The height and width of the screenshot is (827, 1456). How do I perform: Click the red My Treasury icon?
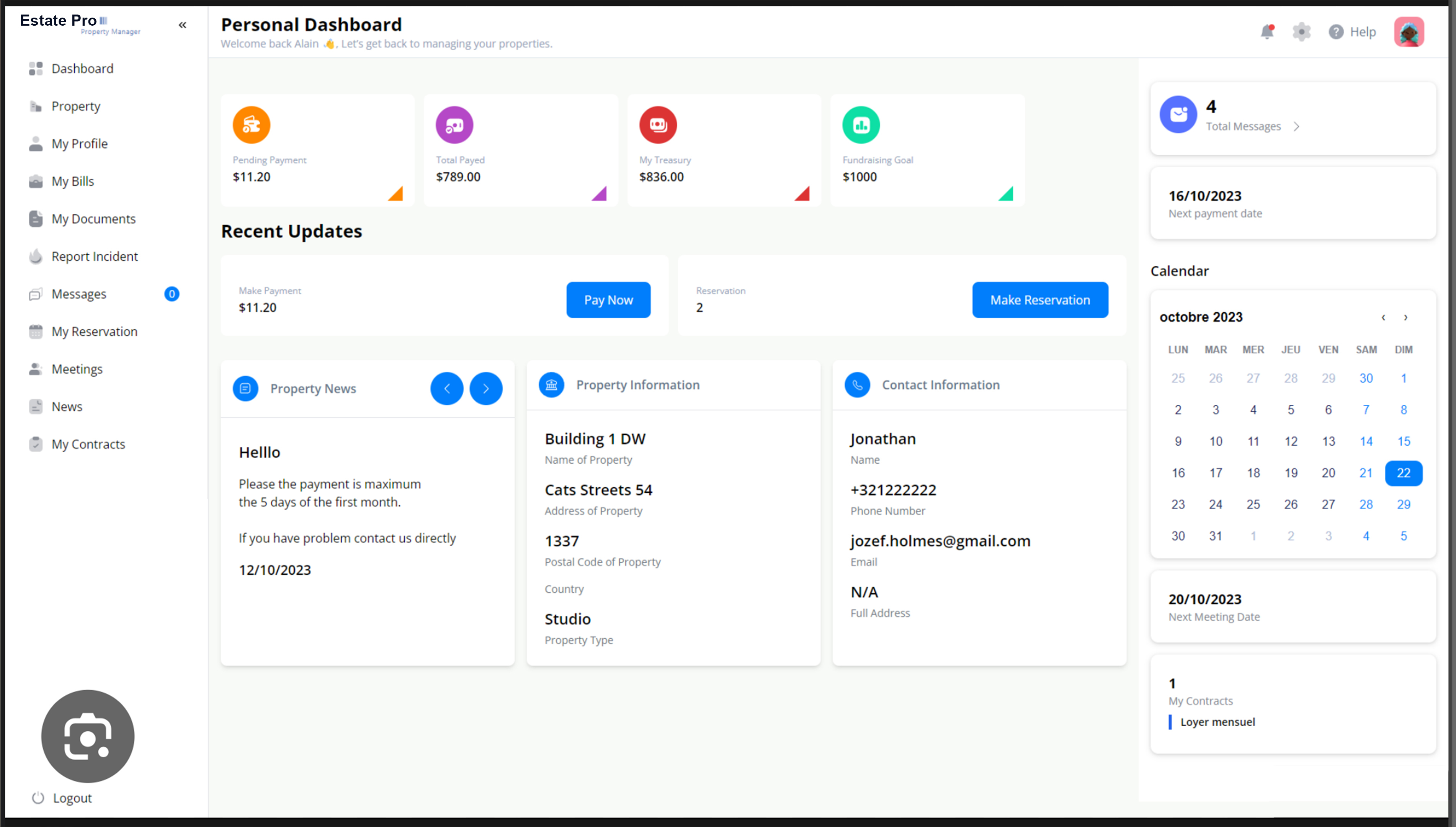pos(658,125)
